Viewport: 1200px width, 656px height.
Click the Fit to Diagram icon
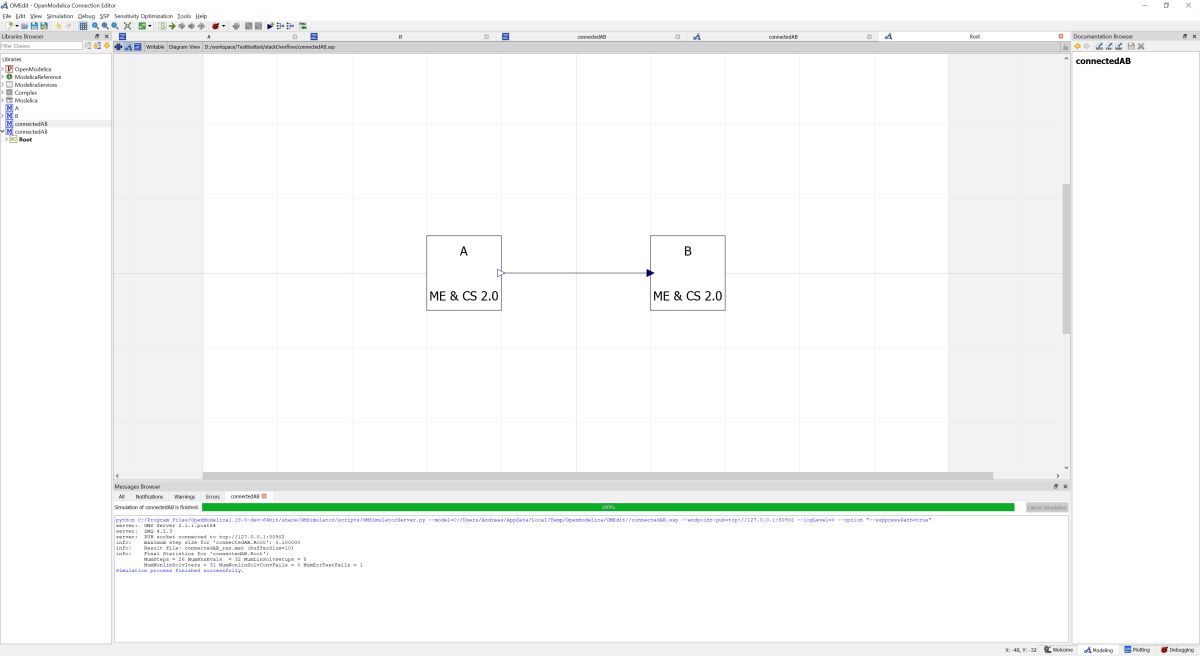click(127, 26)
